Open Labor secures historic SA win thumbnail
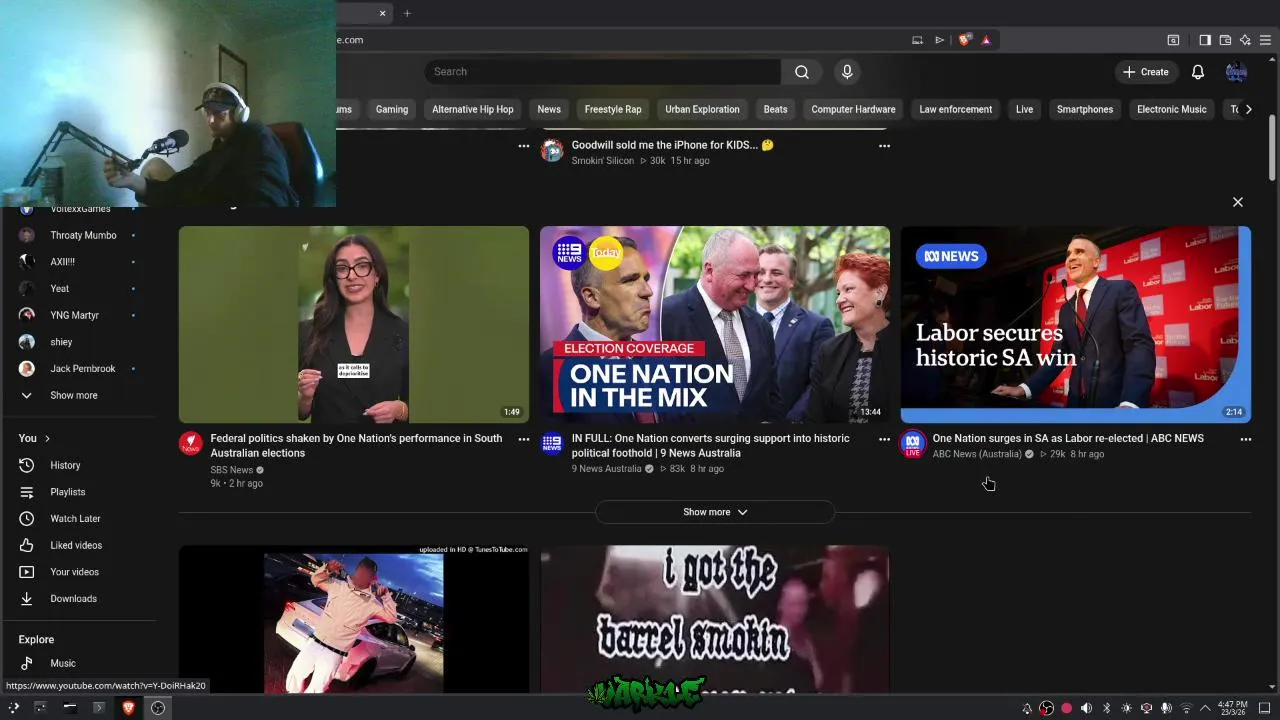 pyautogui.click(x=1076, y=324)
